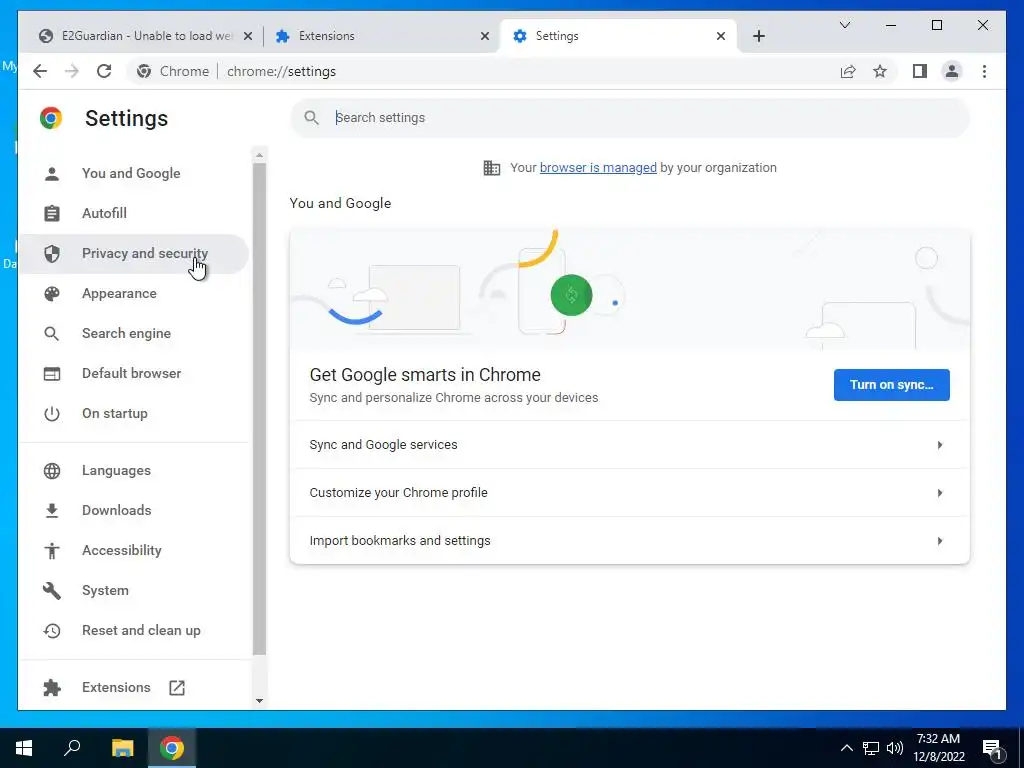The width and height of the screenshot is (1024, 768).
Task: Close the Settings tab
Action: 721,37
